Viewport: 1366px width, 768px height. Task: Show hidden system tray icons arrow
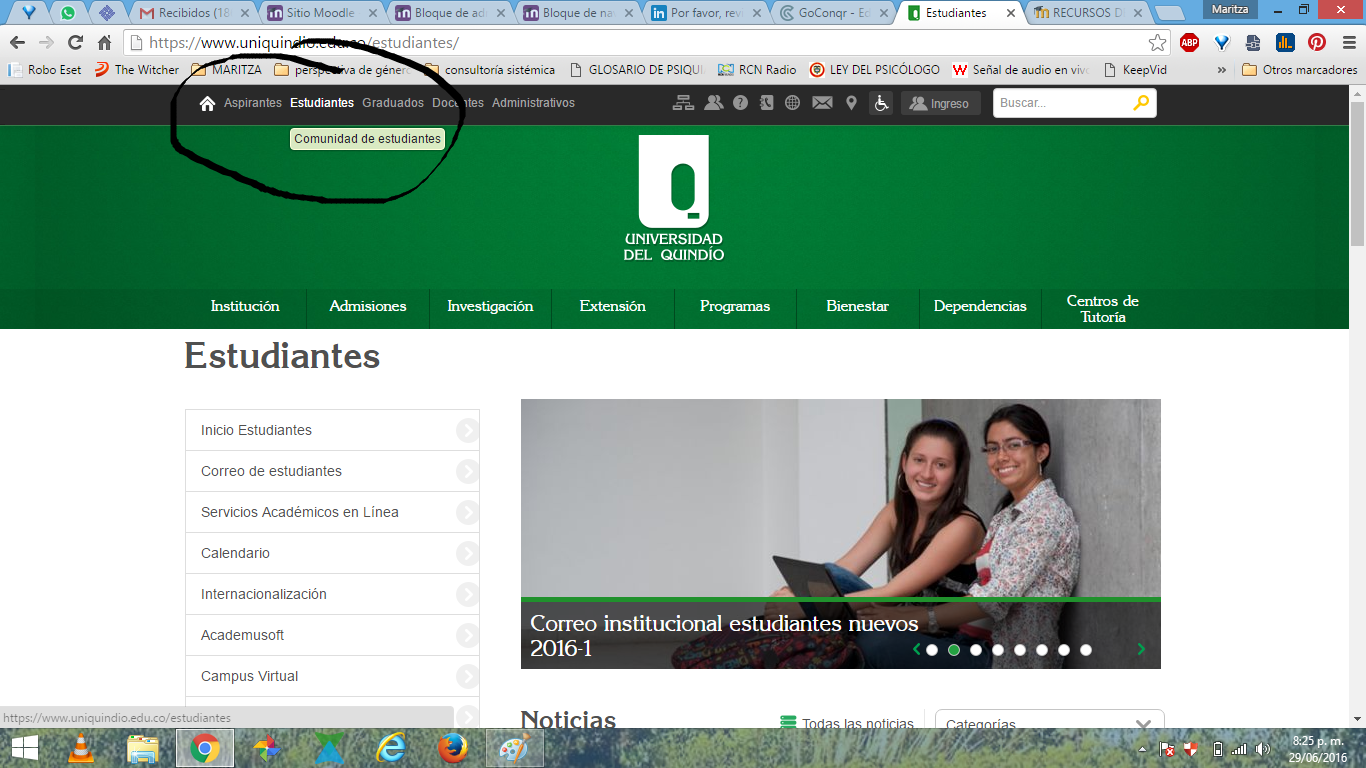tap(1142, 749)
